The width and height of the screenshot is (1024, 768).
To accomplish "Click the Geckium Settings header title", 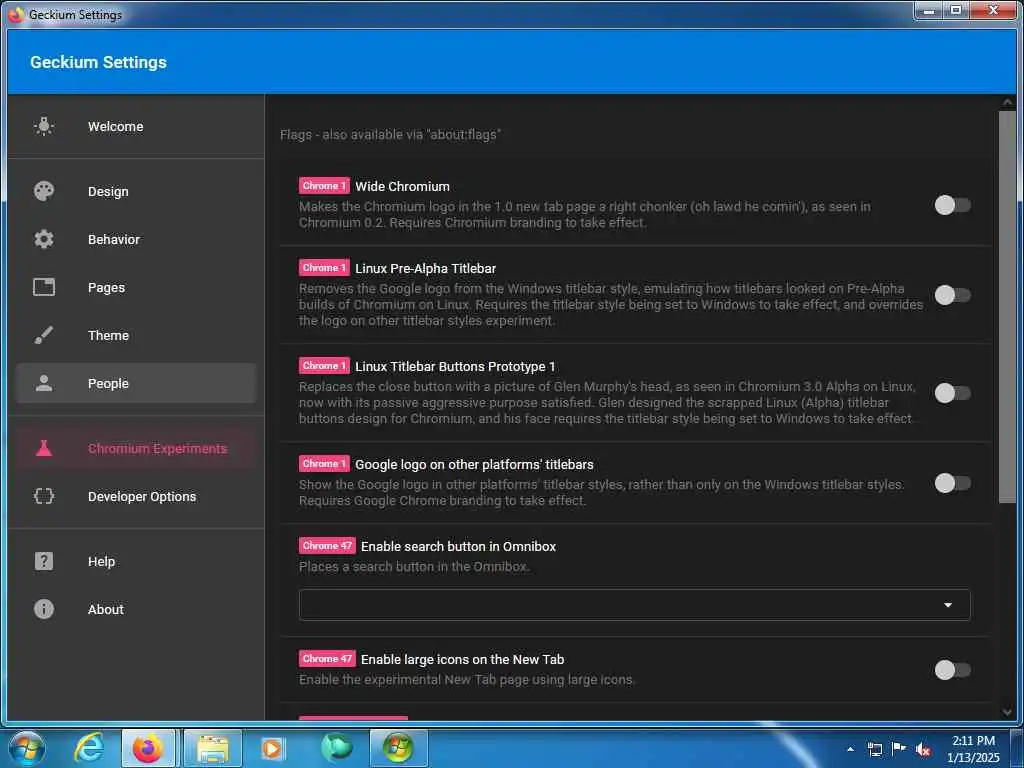I will pos(99,62).
